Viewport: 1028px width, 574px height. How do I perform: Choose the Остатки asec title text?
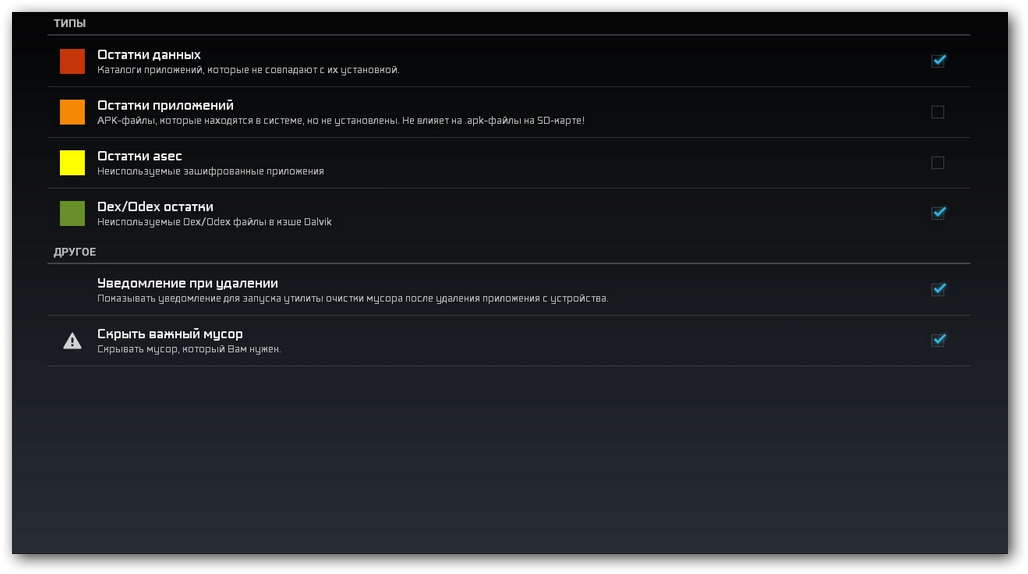tap(139, 156)
